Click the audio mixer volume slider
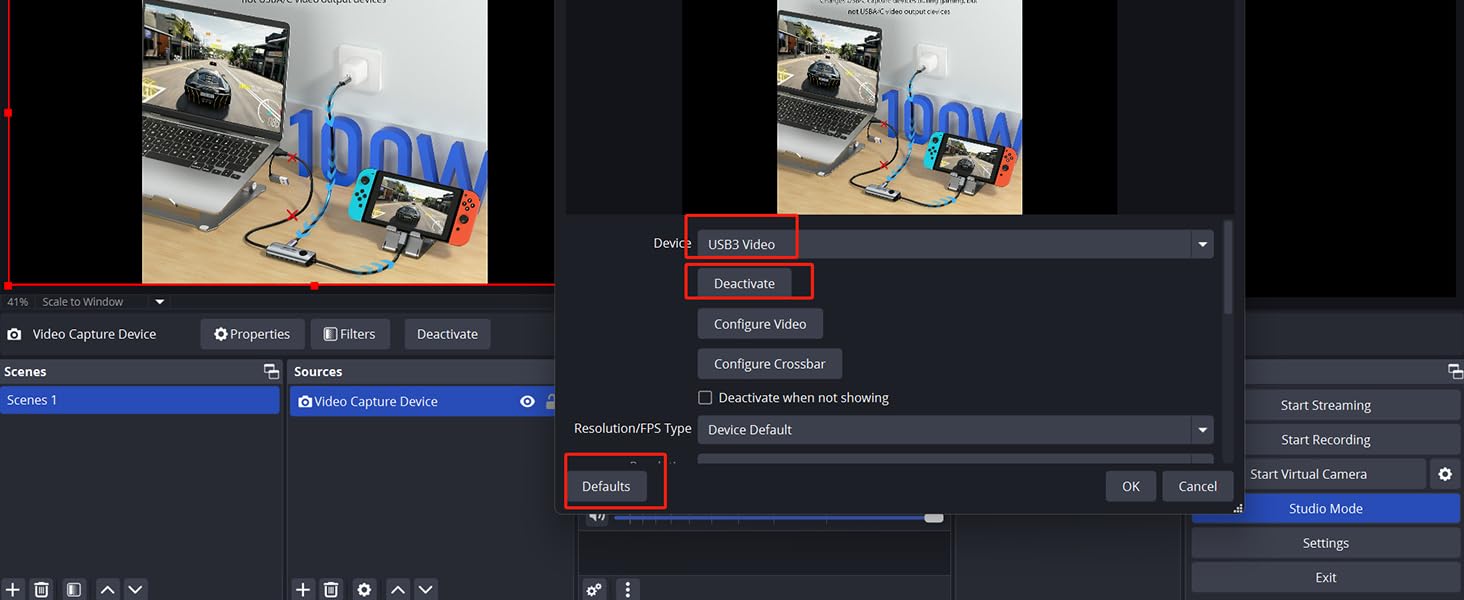Viewport: 1464px width, 600px height. [775, 517]
